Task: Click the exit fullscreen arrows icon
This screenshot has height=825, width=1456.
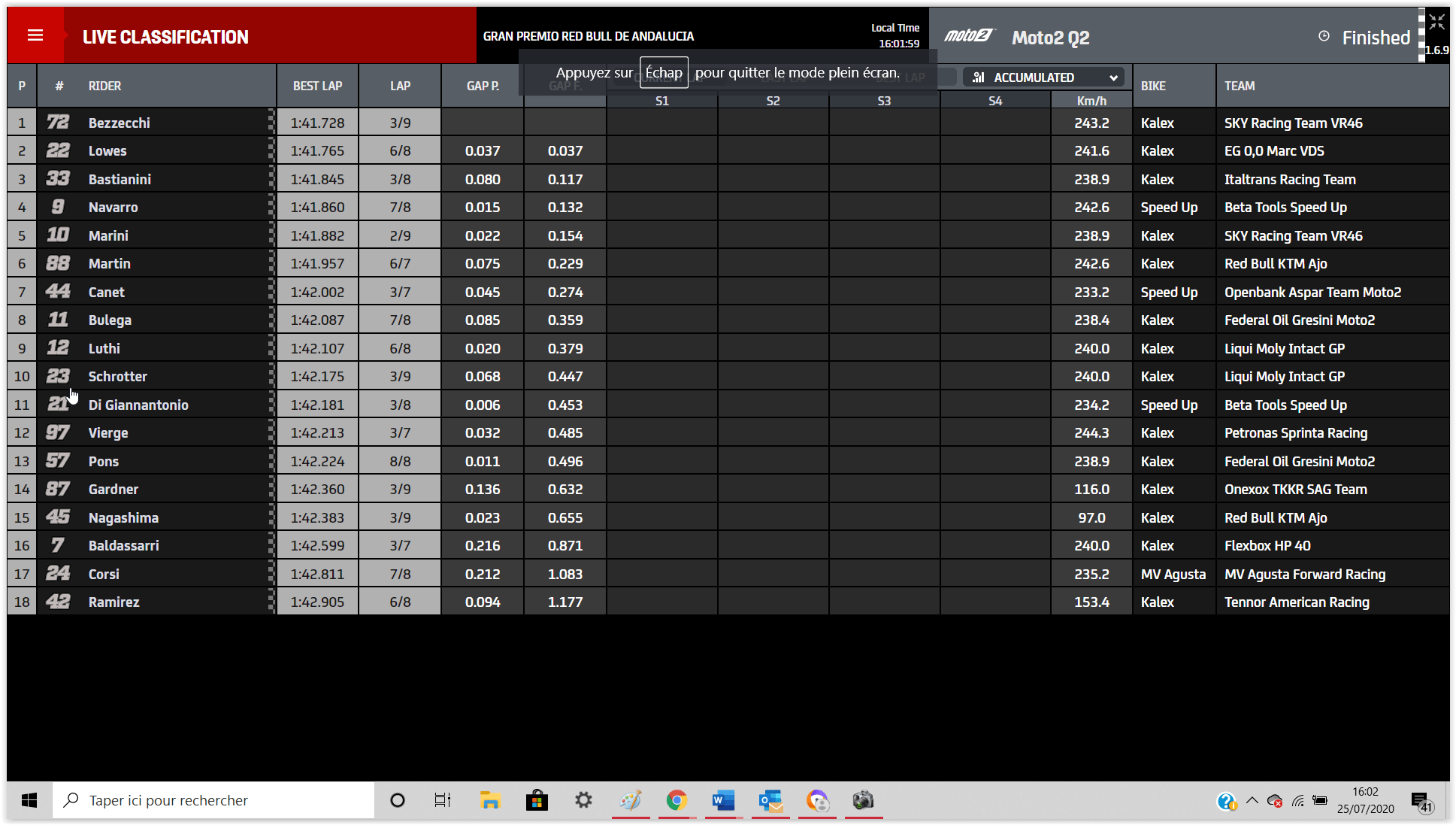Action: point(1436,22)
